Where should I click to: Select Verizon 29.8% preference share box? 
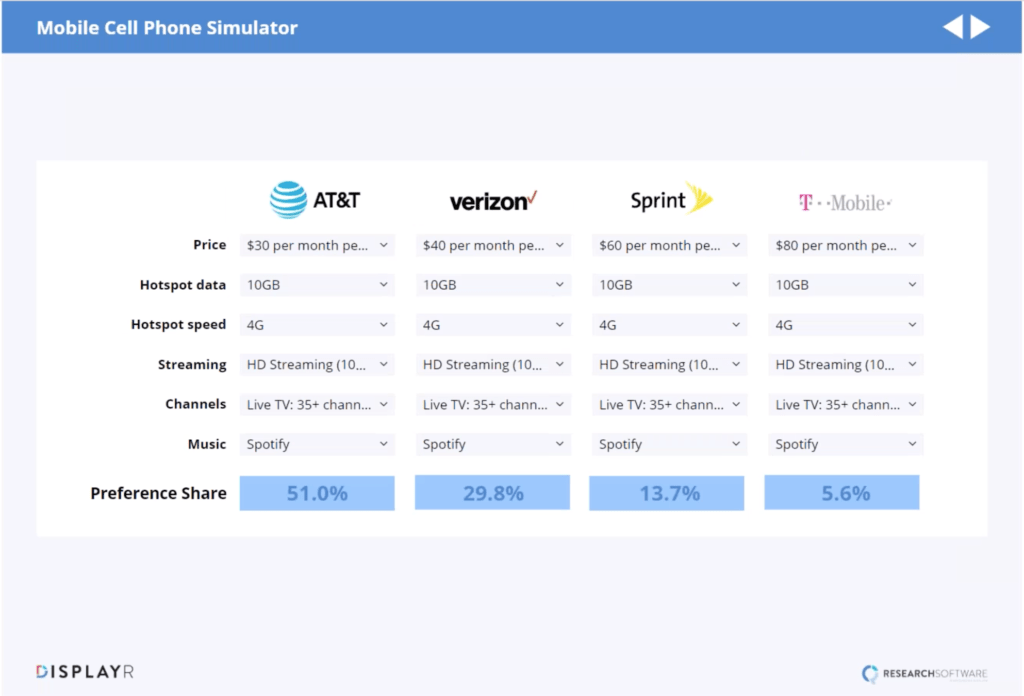click(x=493, y=493)
